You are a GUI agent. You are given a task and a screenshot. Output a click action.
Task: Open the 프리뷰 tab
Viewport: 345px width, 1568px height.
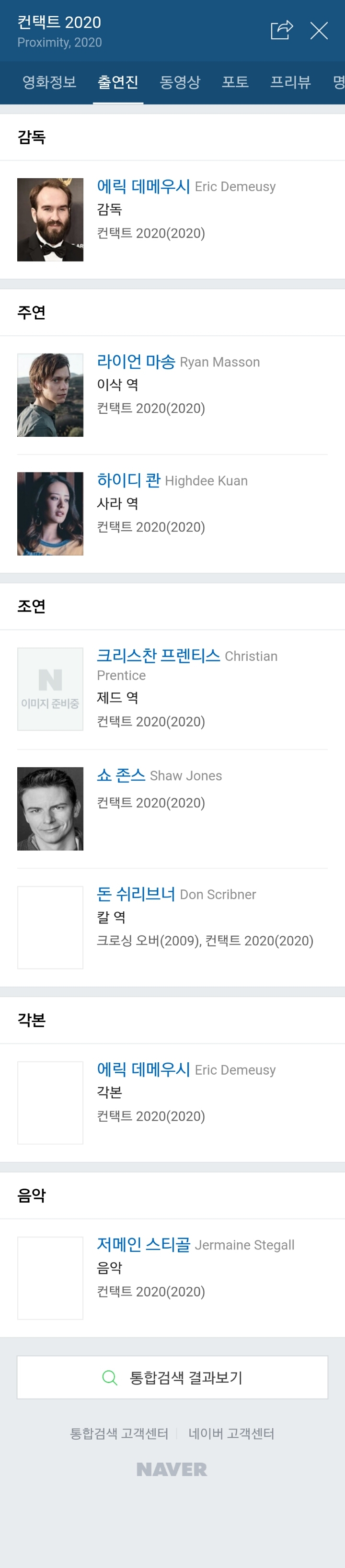coord(290,82)
